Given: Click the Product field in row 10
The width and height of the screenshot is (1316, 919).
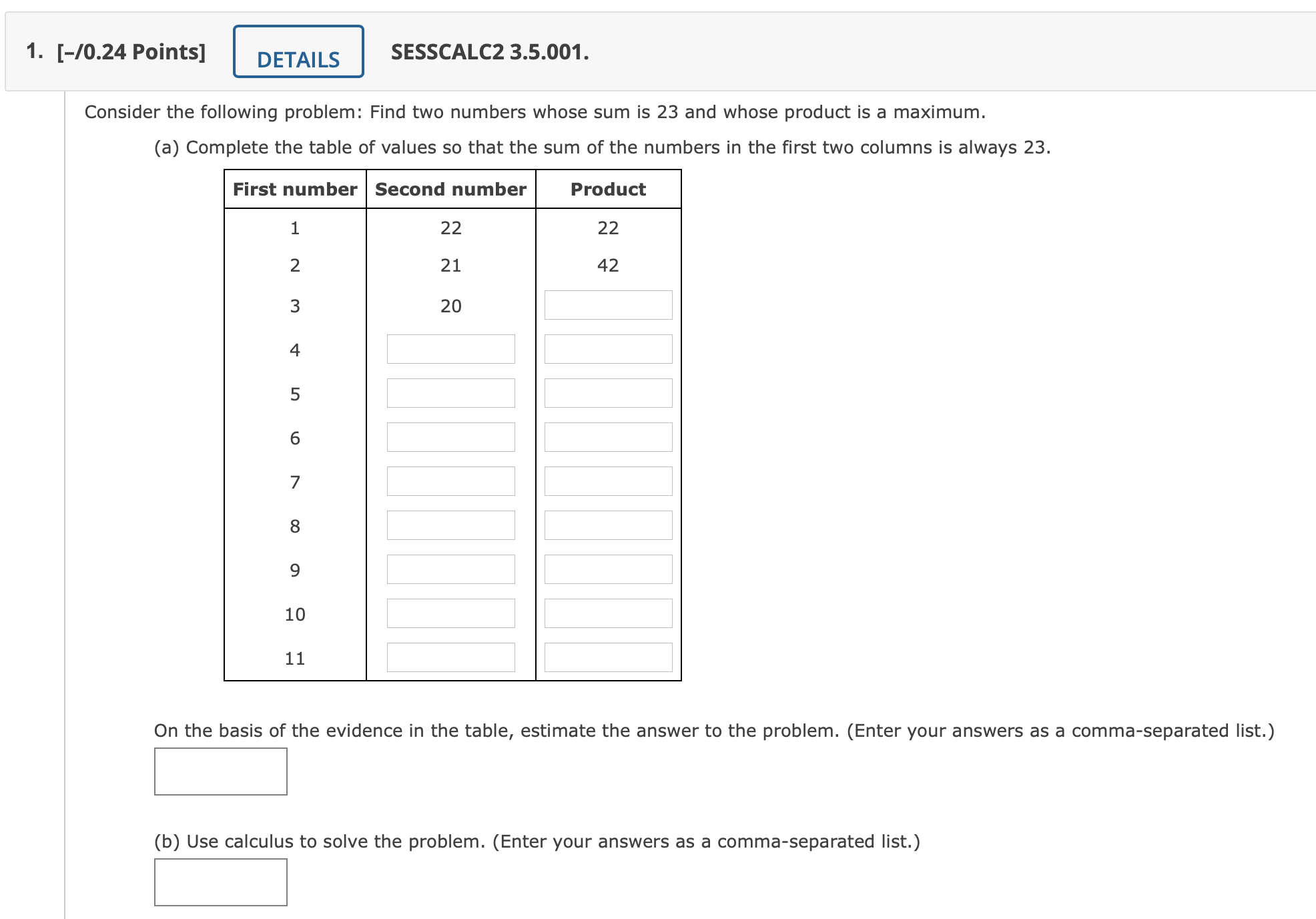Looking at the screenshot, I should coord(607,613).
